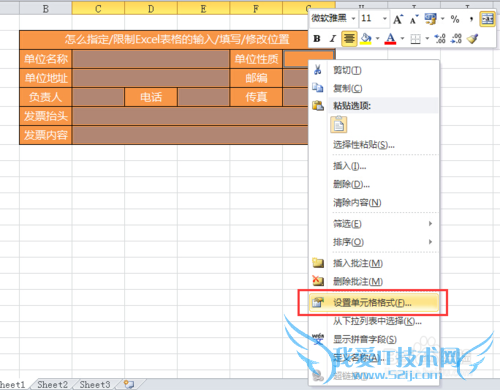Select the 邮编 label cell
Image resolution: width=500 pixels, height=390 pixels.
(x=256, y=78)
